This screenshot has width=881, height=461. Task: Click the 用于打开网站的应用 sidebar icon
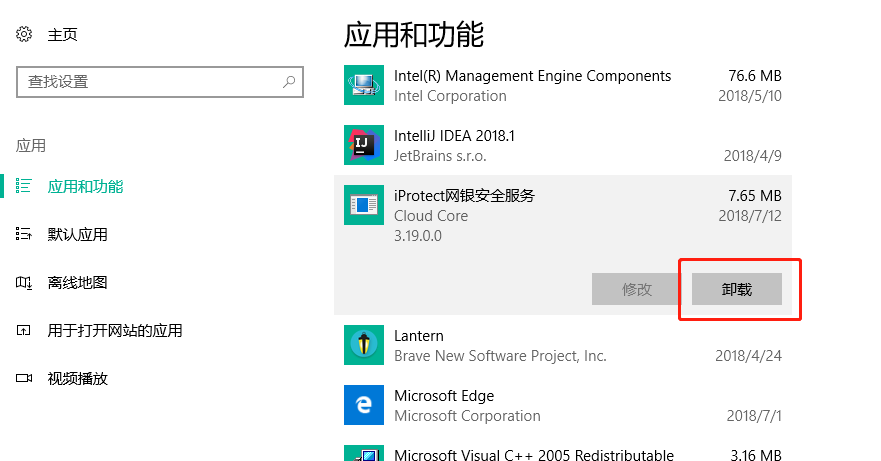(x=24, y=330)
